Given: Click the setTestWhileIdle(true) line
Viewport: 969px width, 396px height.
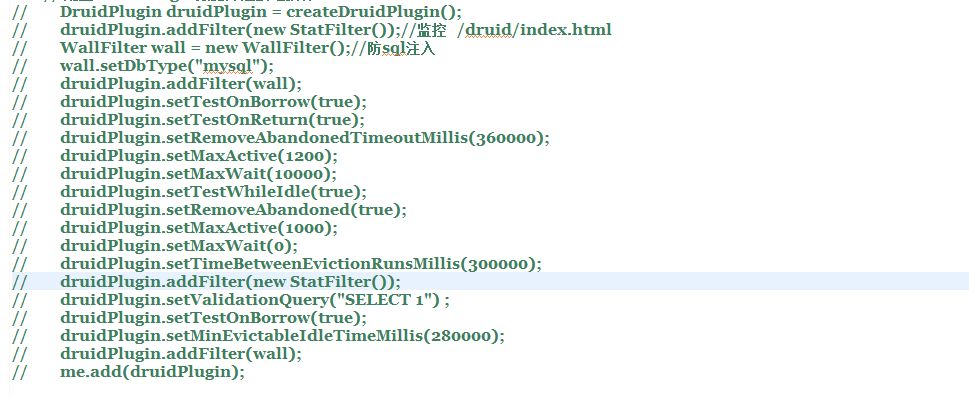Looking at the screenshot, I should click(213, 192).
